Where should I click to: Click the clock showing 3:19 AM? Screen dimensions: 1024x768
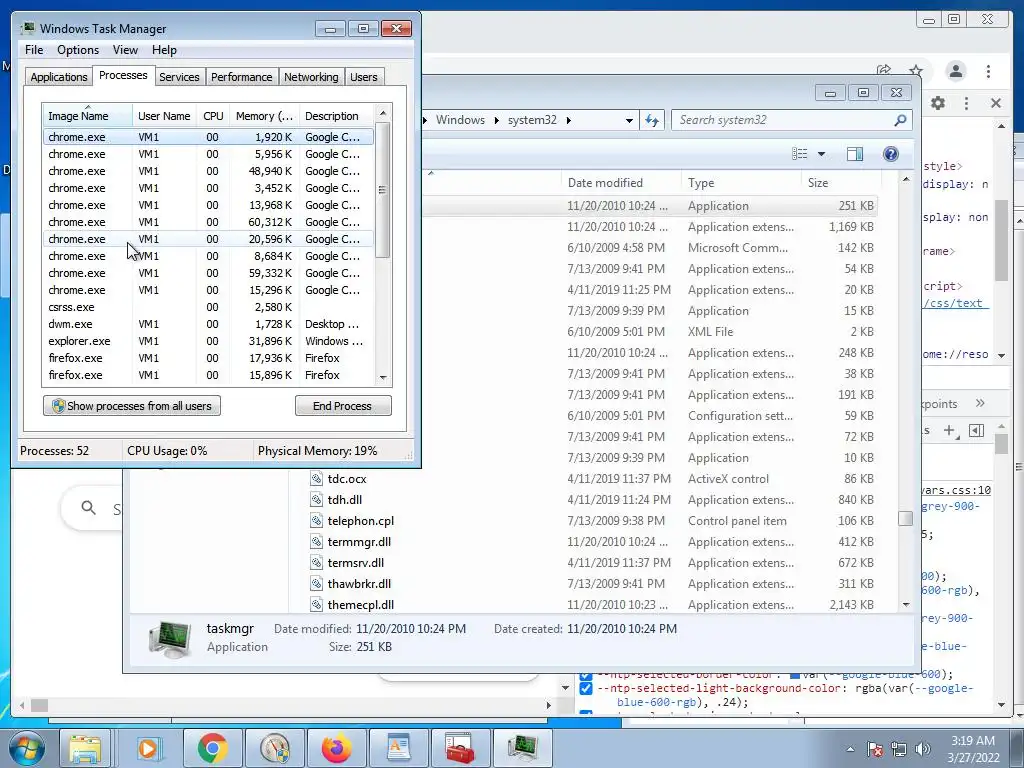point(972,741)
